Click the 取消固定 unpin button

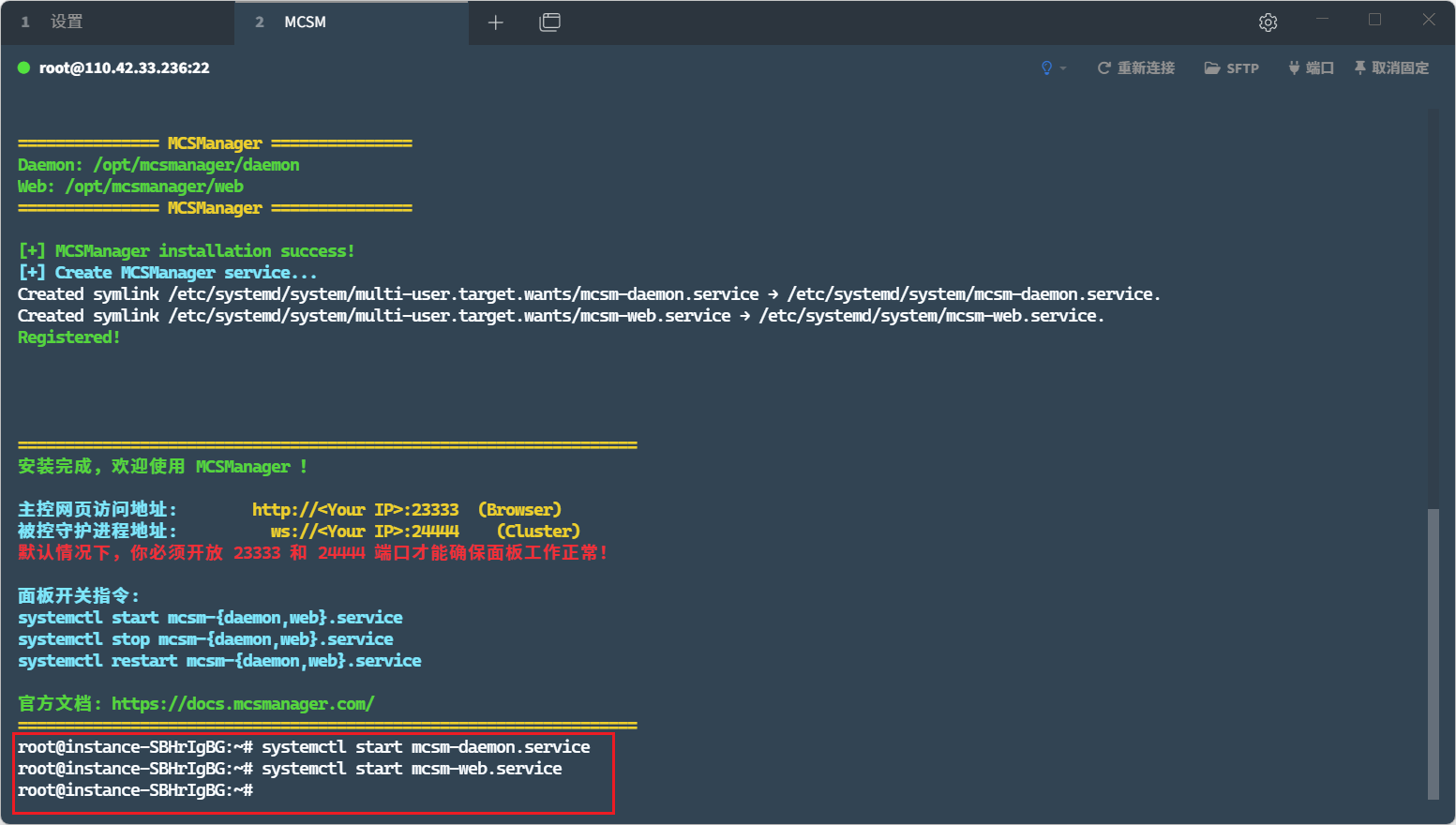pos(1391,67)
